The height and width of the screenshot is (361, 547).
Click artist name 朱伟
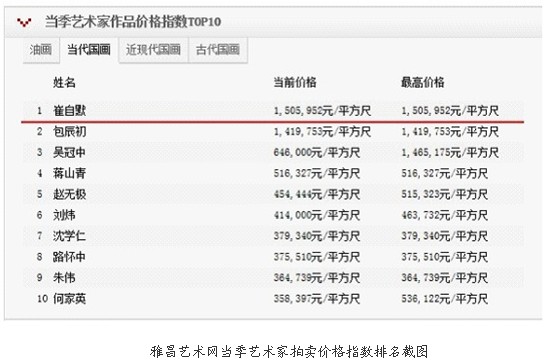64,278
